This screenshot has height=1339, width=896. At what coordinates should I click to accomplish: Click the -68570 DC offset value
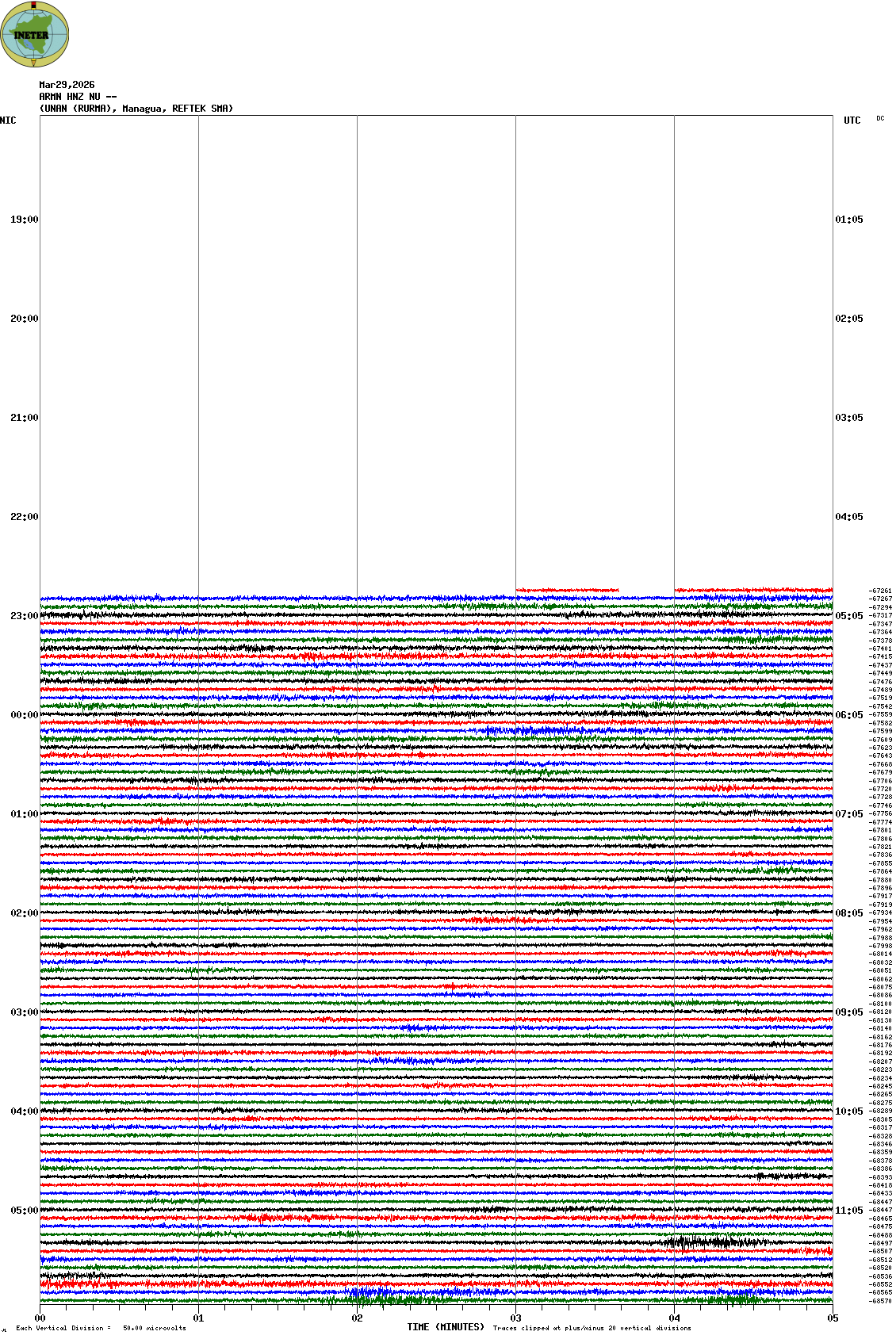[x=880, y=1301]
